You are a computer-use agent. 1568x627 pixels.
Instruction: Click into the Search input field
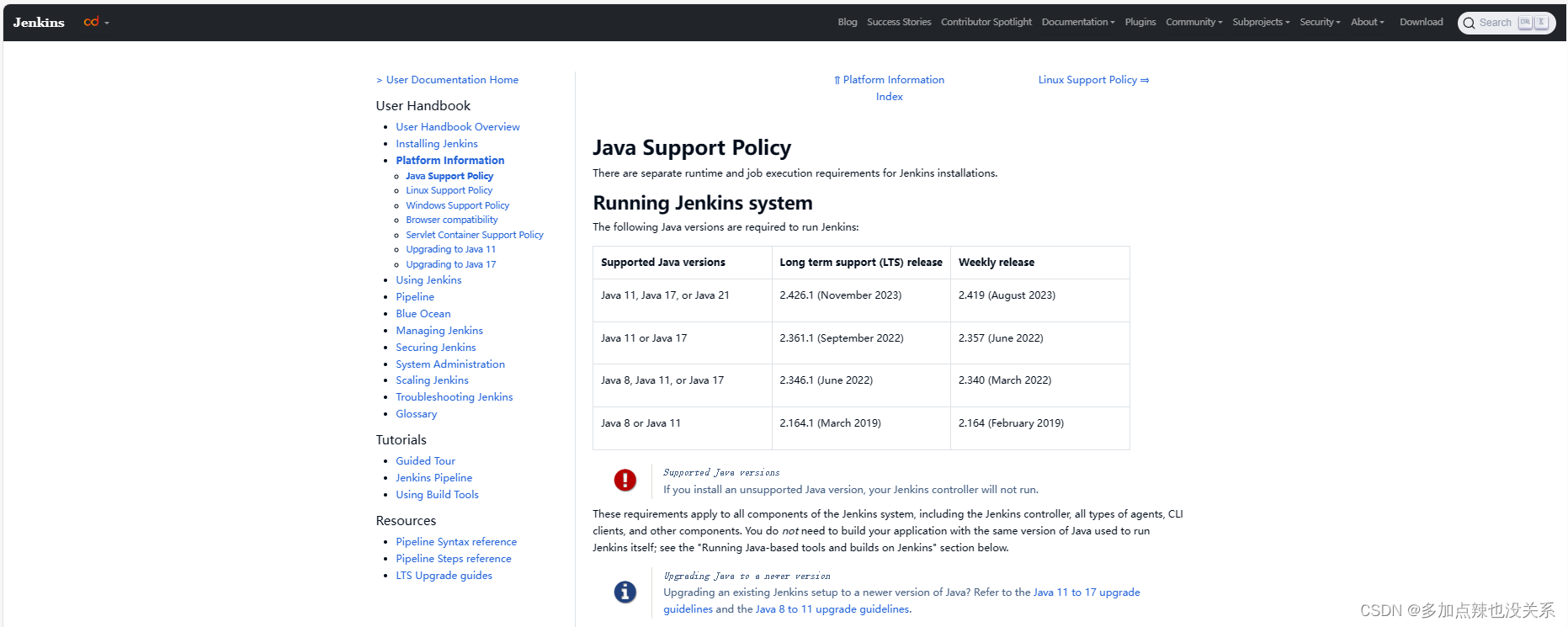coord(1496,23)
